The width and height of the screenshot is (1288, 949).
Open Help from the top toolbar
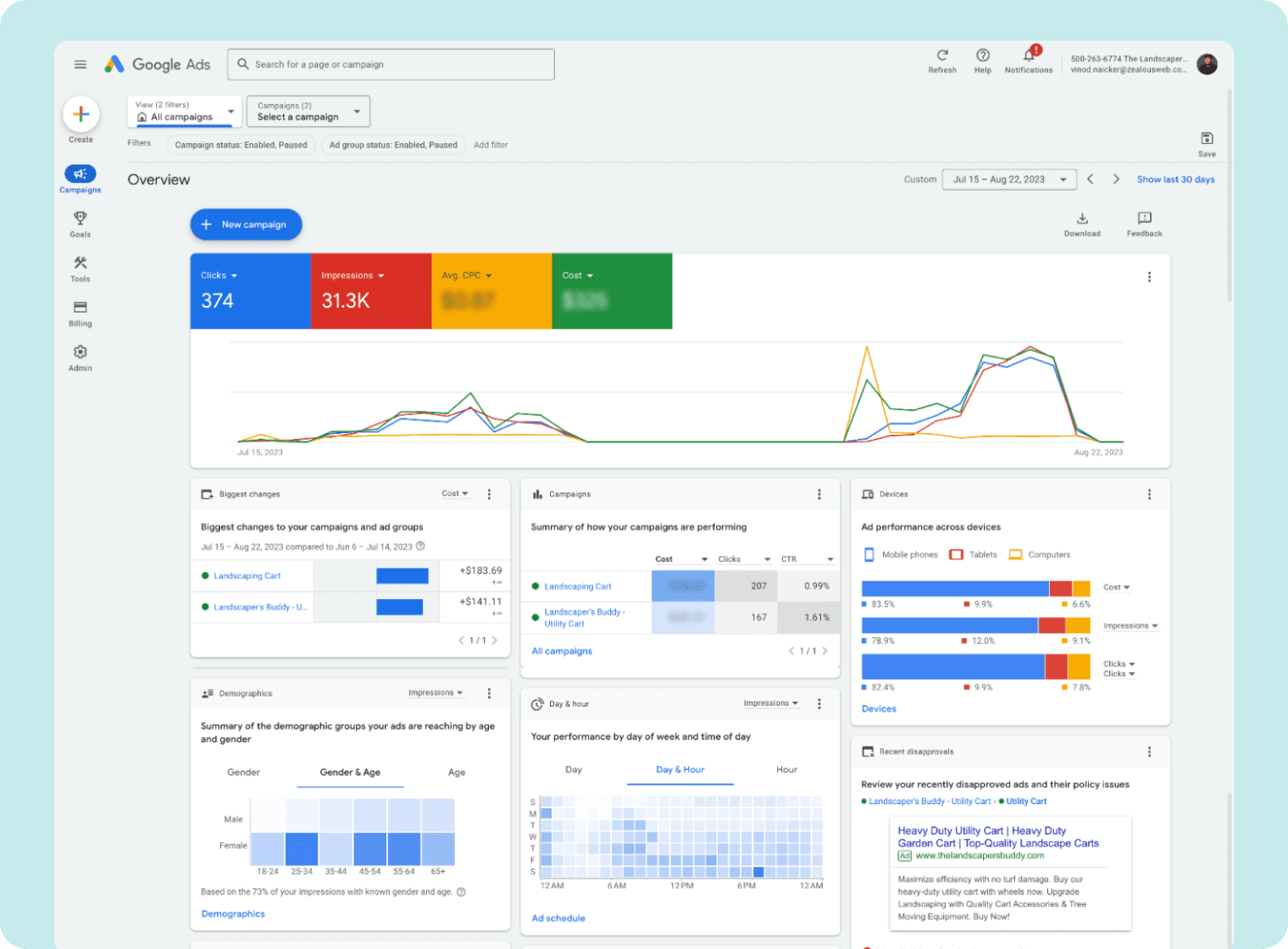pyautogui.click(x=982, y=58)
